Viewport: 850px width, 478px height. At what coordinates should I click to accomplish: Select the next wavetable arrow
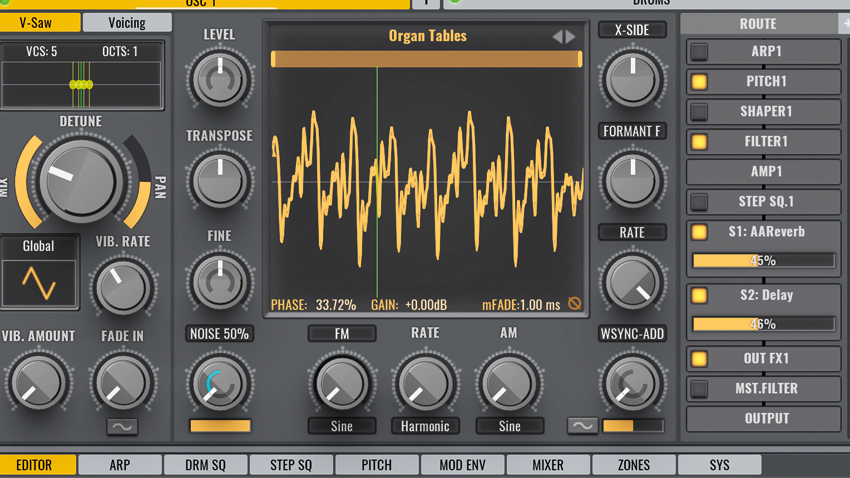[570, 37]
